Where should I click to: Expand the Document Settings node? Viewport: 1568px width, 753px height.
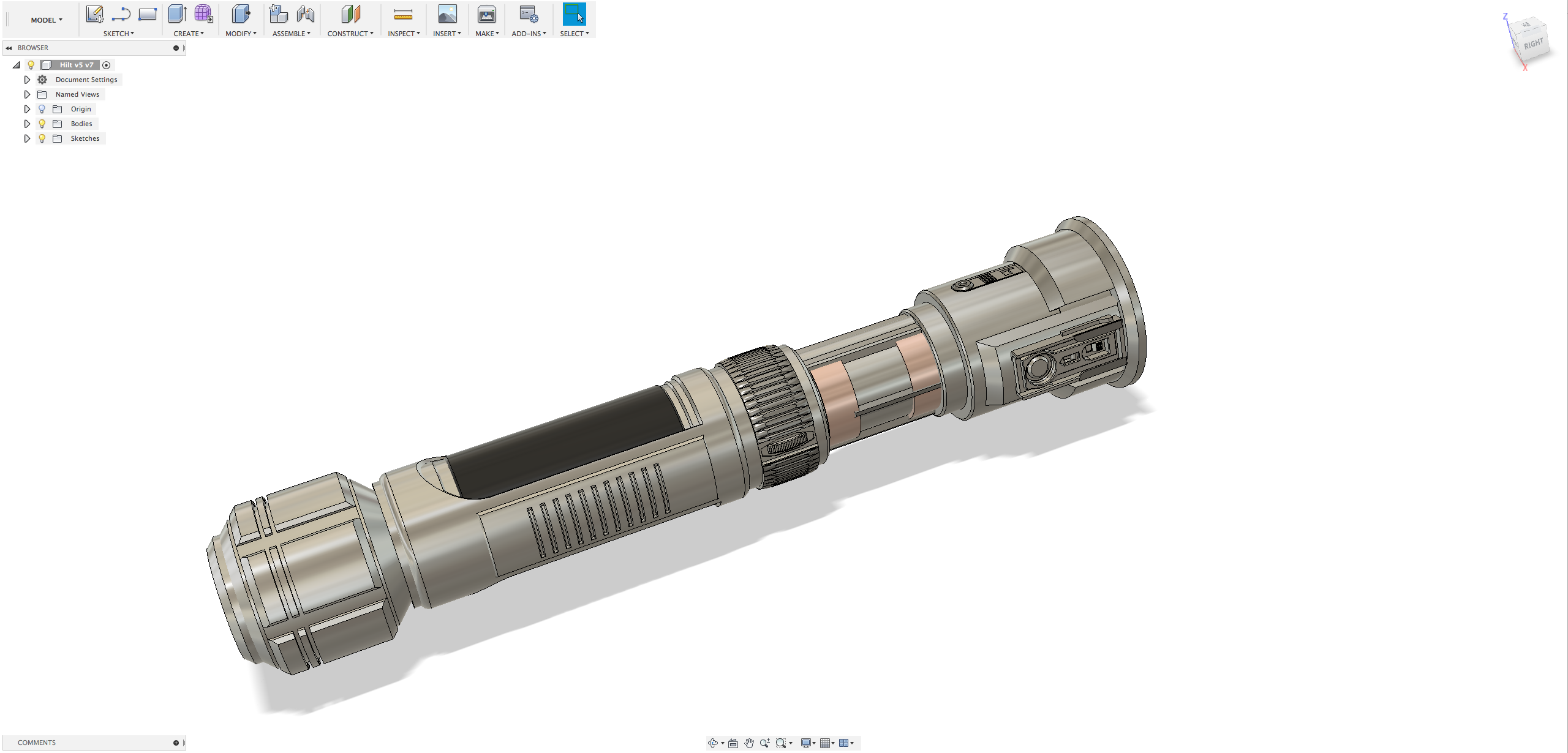point(27,80)
